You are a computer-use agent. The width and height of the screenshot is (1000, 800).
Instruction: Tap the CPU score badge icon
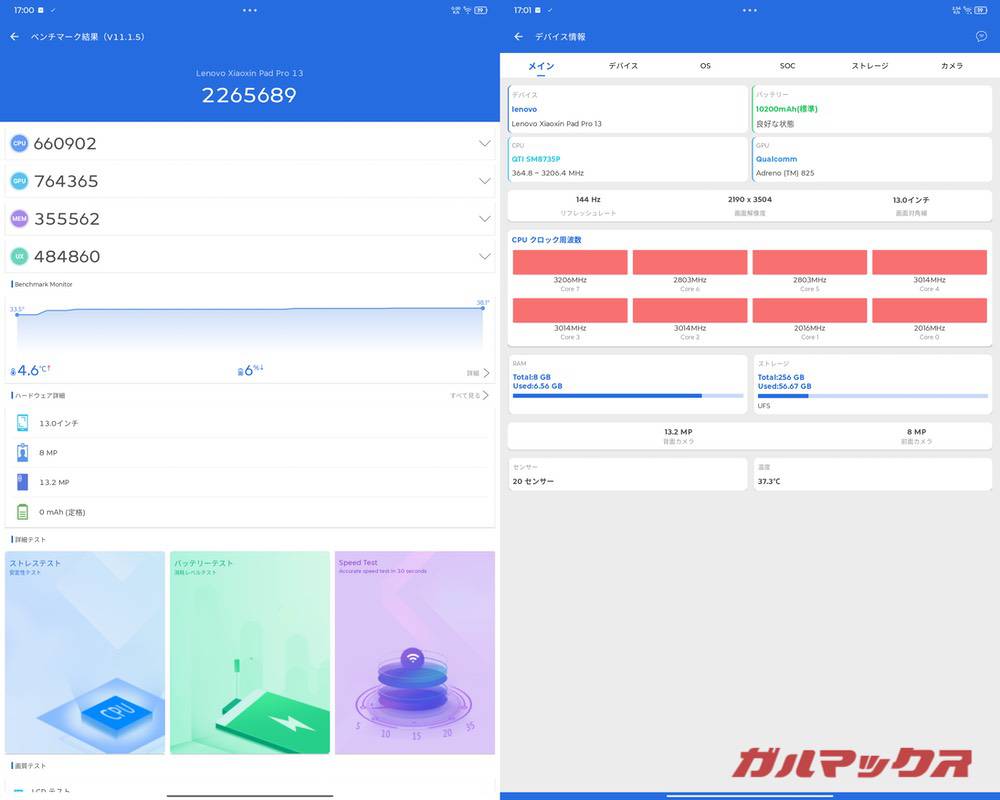19,144
